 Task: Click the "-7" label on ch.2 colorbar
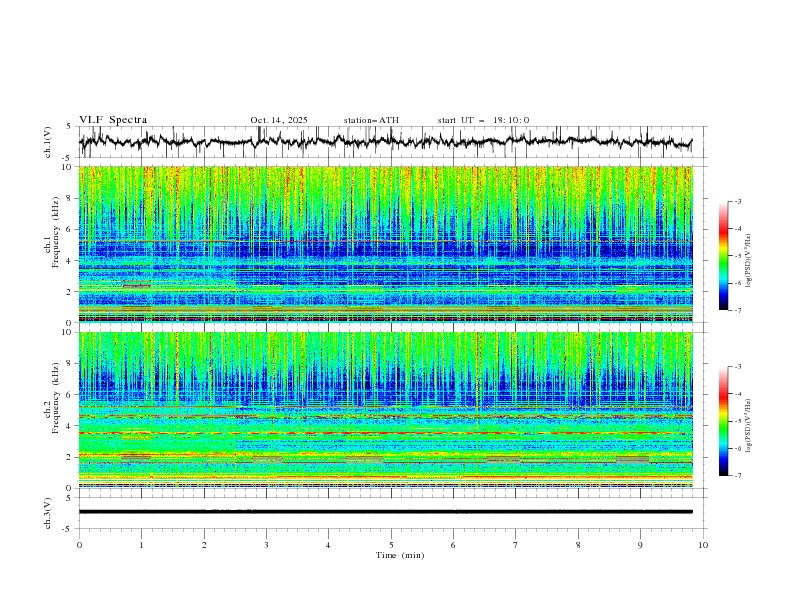coord(737,476)
